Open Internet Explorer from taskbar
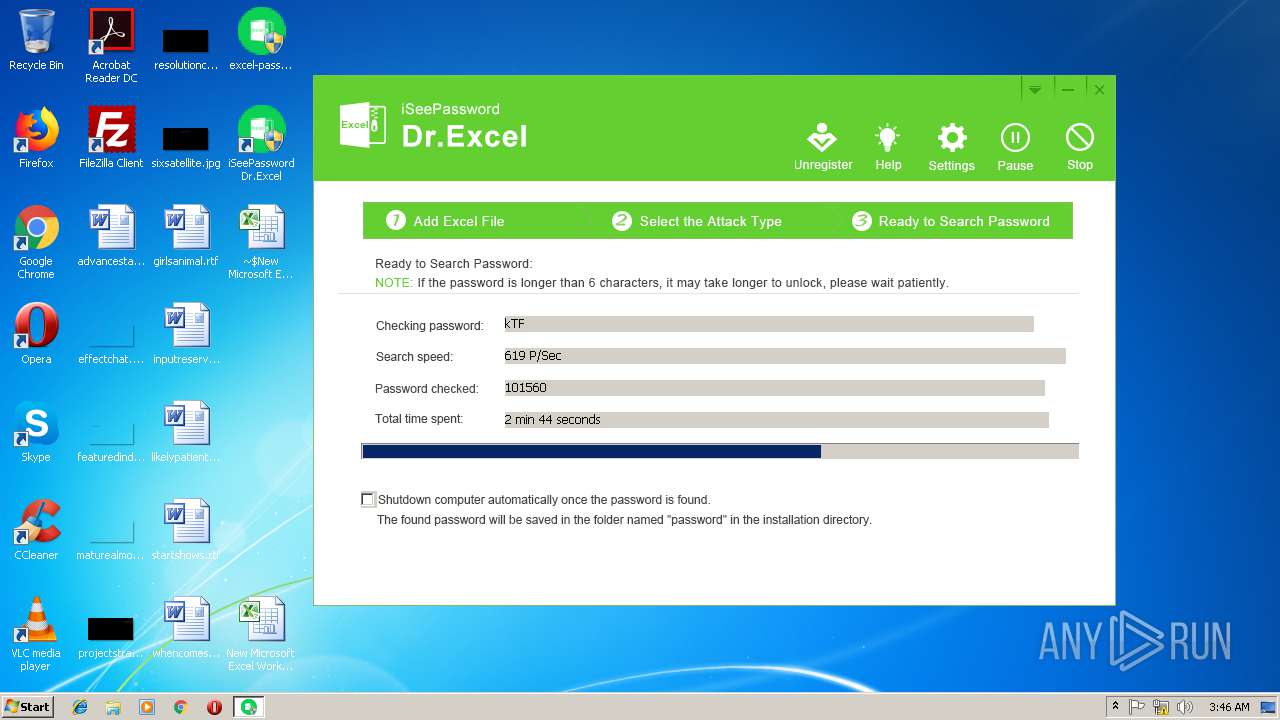The image size is (1280, 720). pos(80,707)
